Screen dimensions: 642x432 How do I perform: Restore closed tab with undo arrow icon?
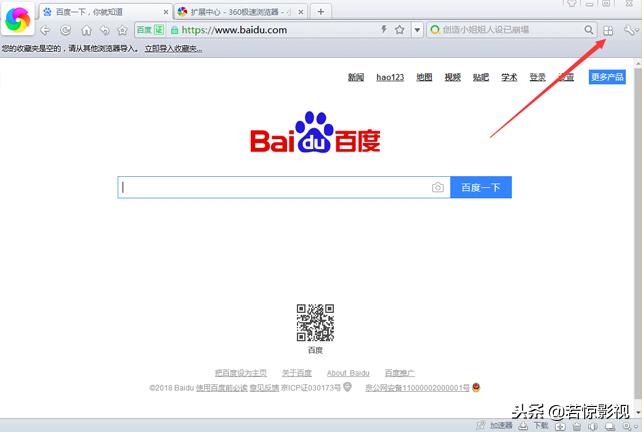point(105,30)
